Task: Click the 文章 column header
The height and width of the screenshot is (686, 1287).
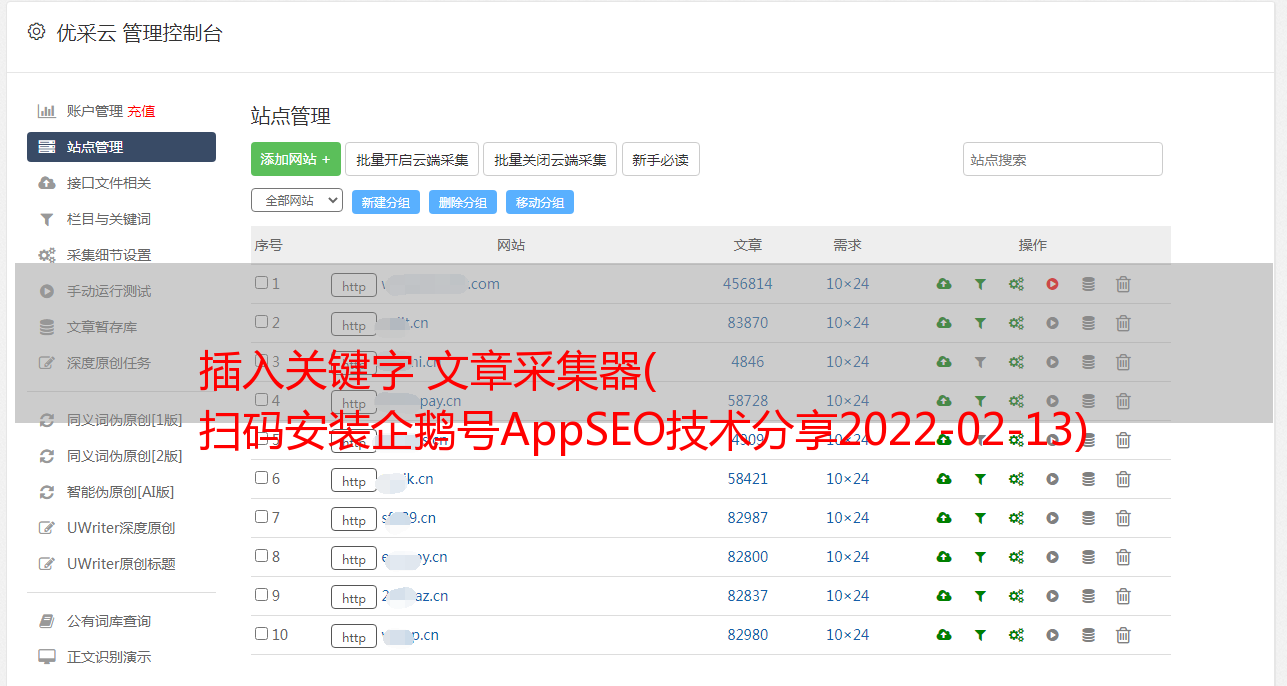Action: tap(748, 245)
